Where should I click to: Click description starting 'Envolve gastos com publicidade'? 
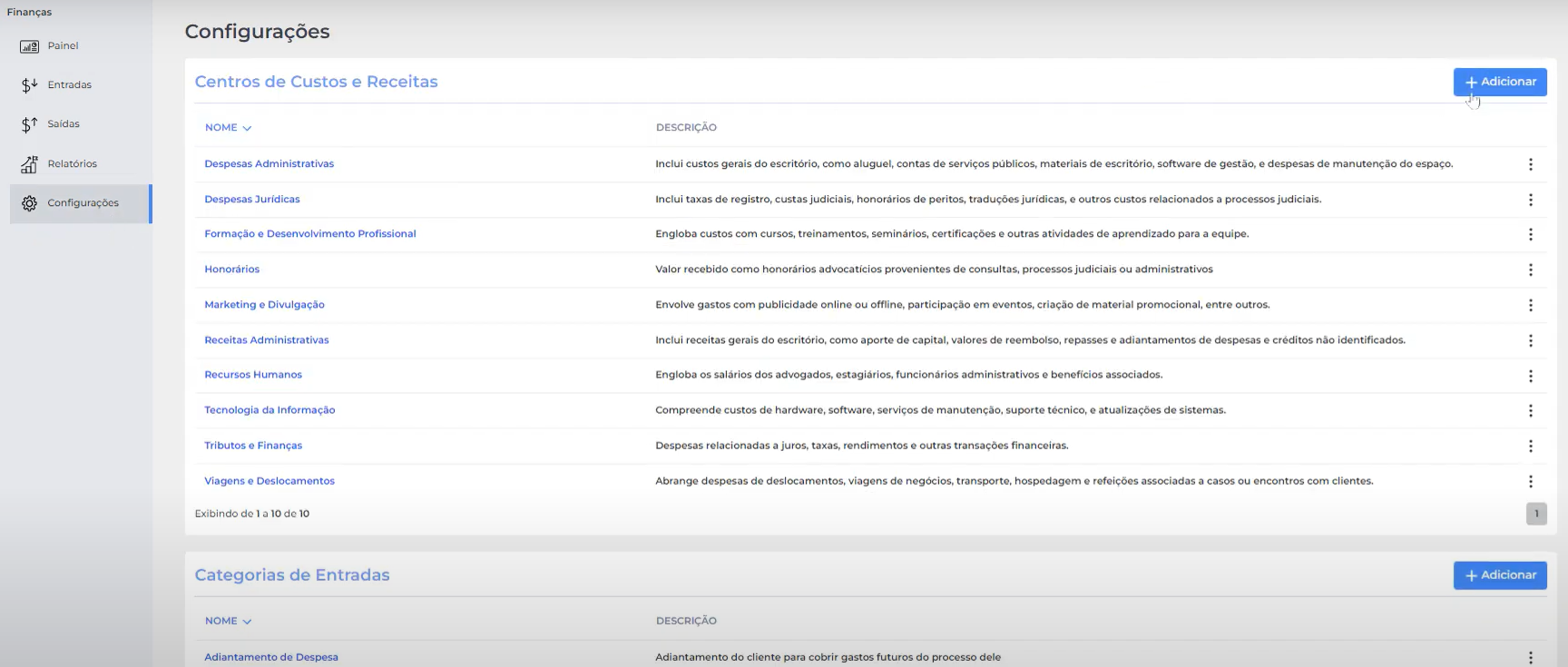tap(962, 305)
